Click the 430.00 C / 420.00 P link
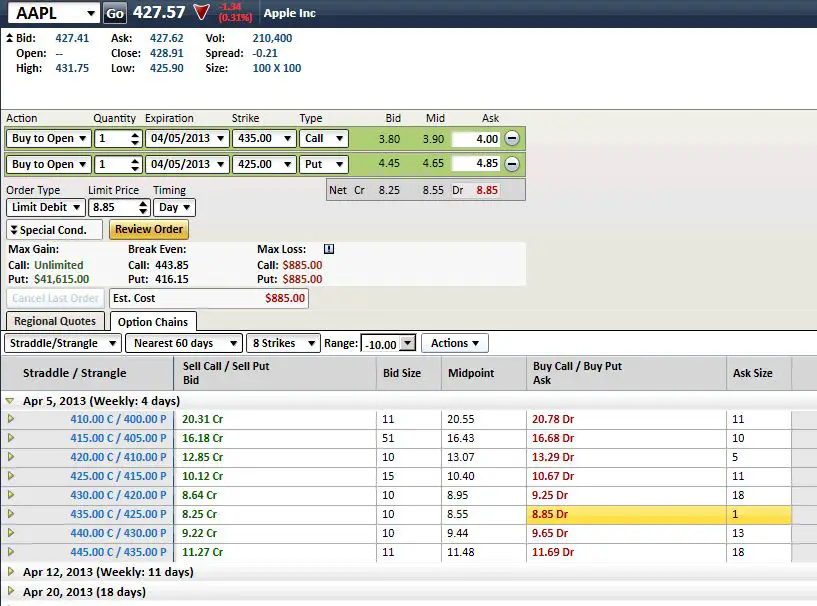The width and height of the screenshot is (817, 606). 118,495
